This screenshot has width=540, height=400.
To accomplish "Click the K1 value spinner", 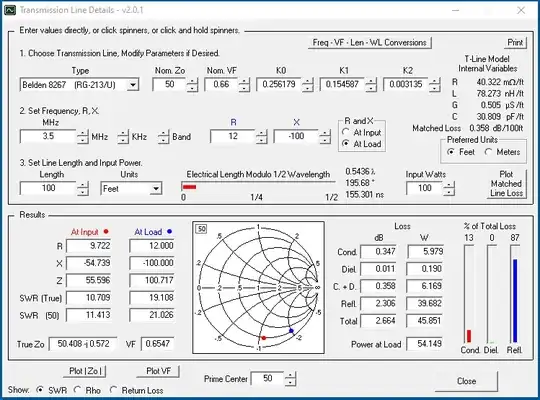I will (x=371, y=84).
